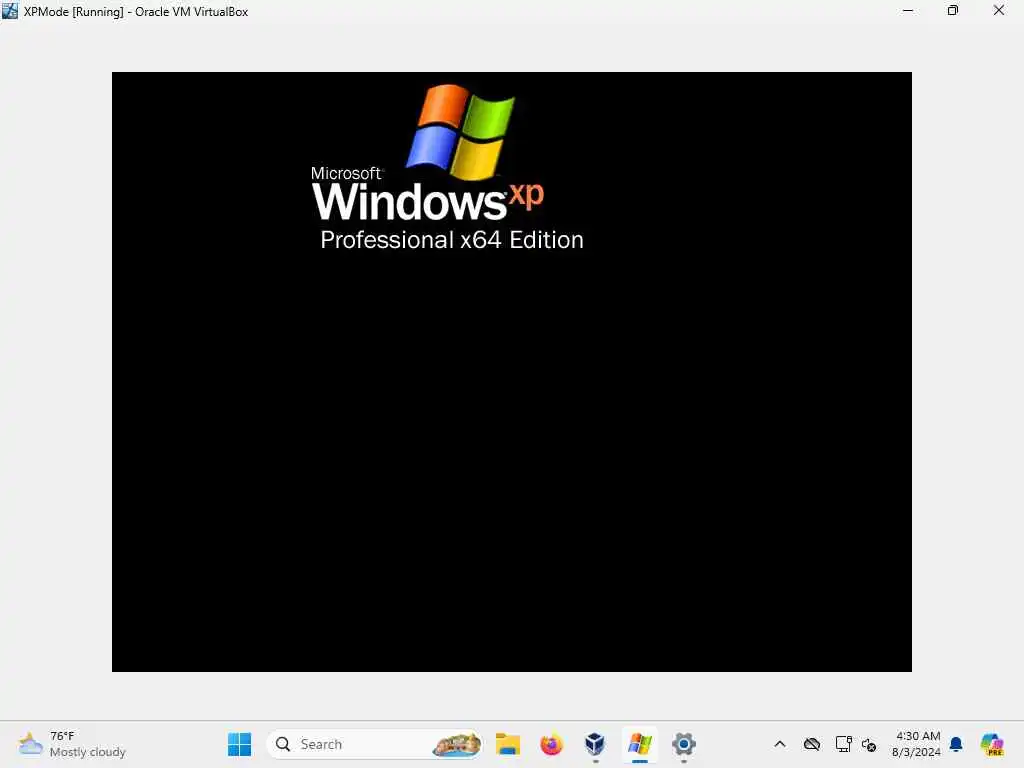Switch to the XPMode VM taskbar icon

click(639, 744)
